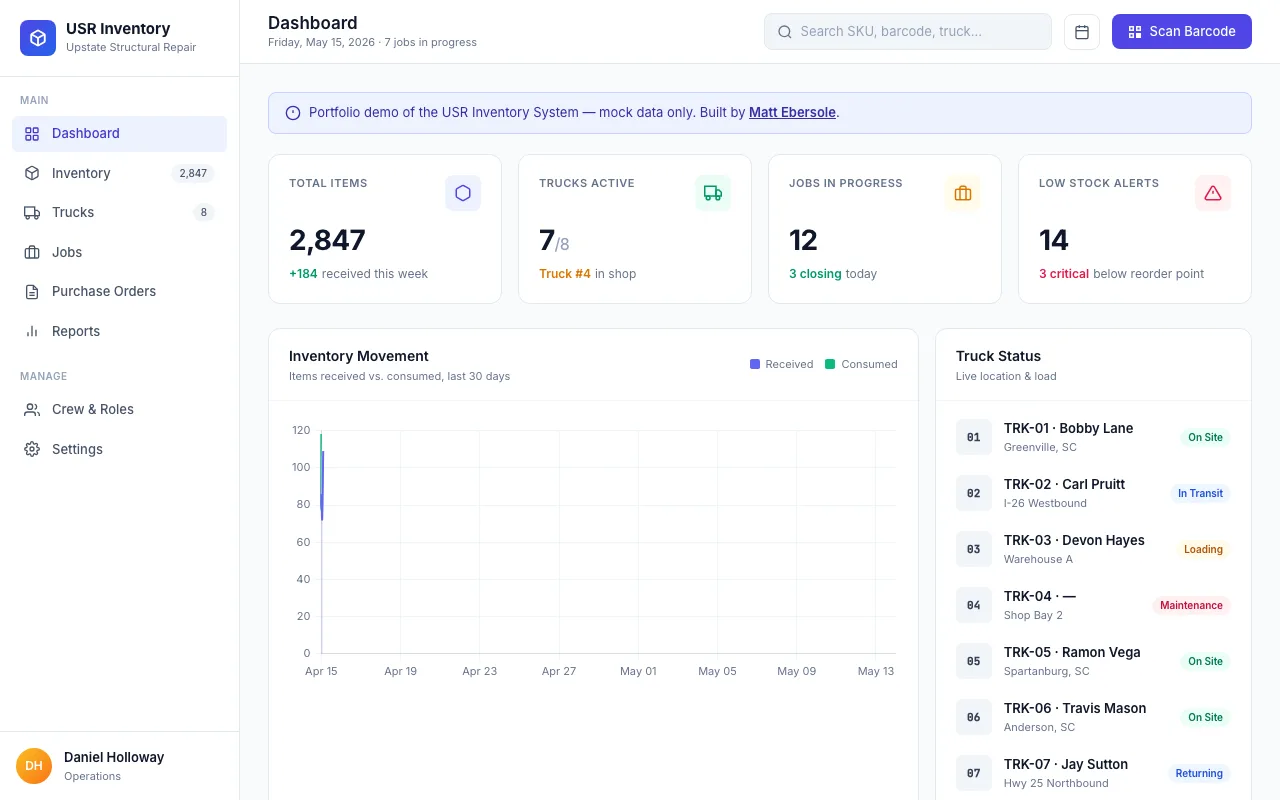Image resolution: width=1280 pixels, height=800 pixels.
Task: Click the 2,847 badge next to Inventory
Action: pyautogui.click(x=193, y=173)
